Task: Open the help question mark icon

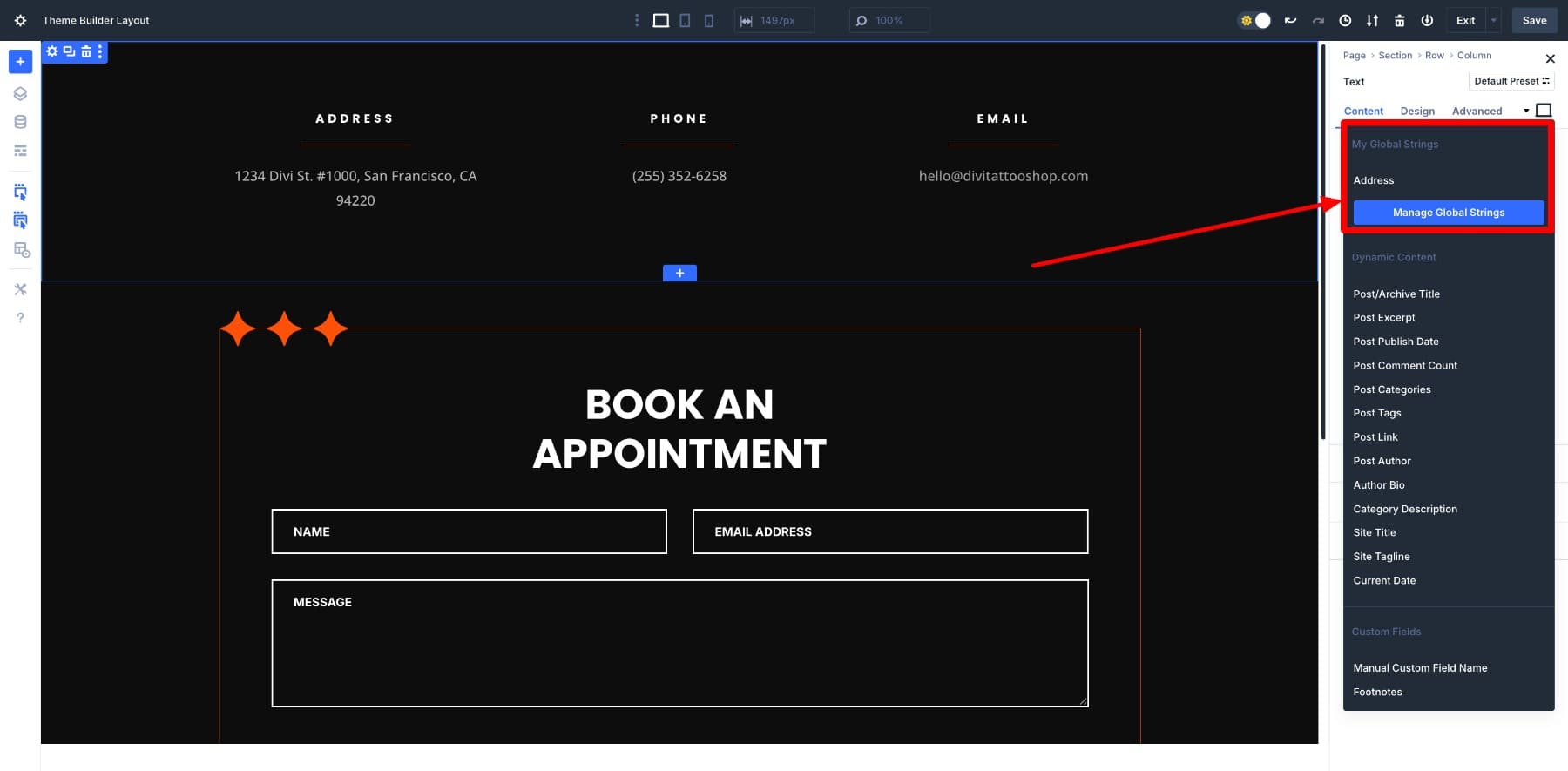Action: point(20,318)
